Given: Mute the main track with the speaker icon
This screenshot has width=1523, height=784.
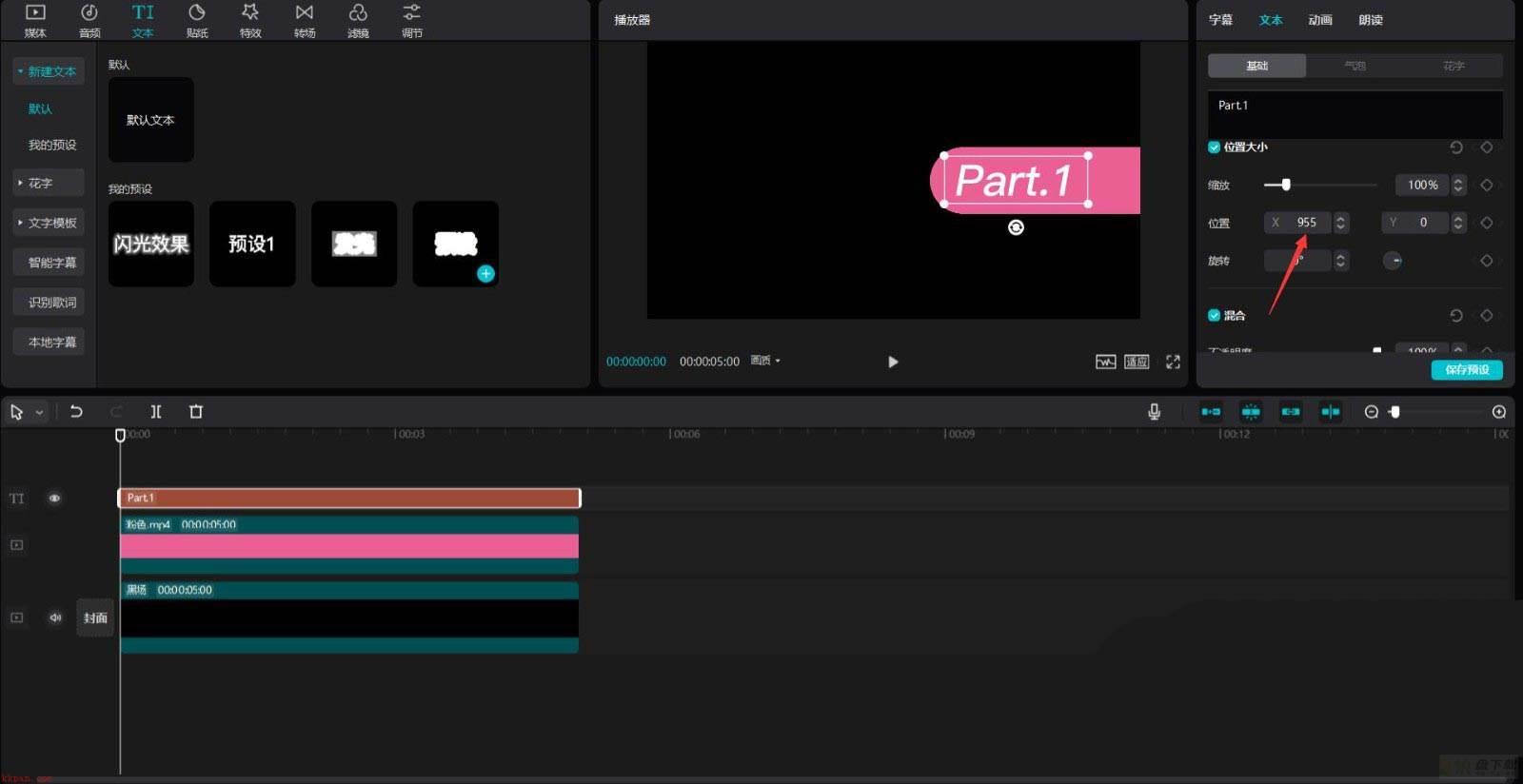Looking at the screenshot, I should [55, 617].
